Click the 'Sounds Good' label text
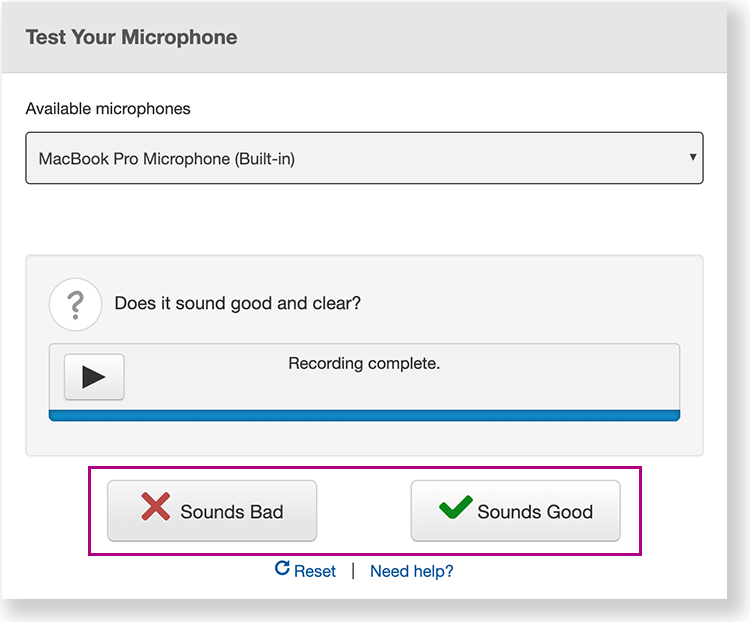This screenshot has width=750, height=622. tap(535, 512)
